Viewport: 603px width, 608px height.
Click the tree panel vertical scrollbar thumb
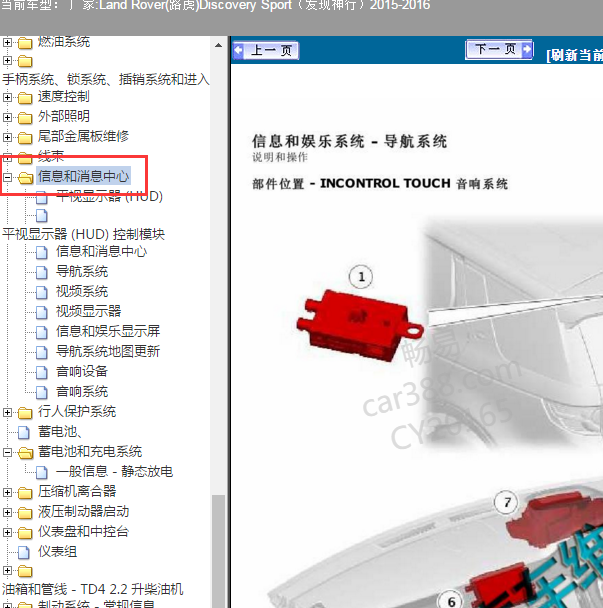click(218, 551)
